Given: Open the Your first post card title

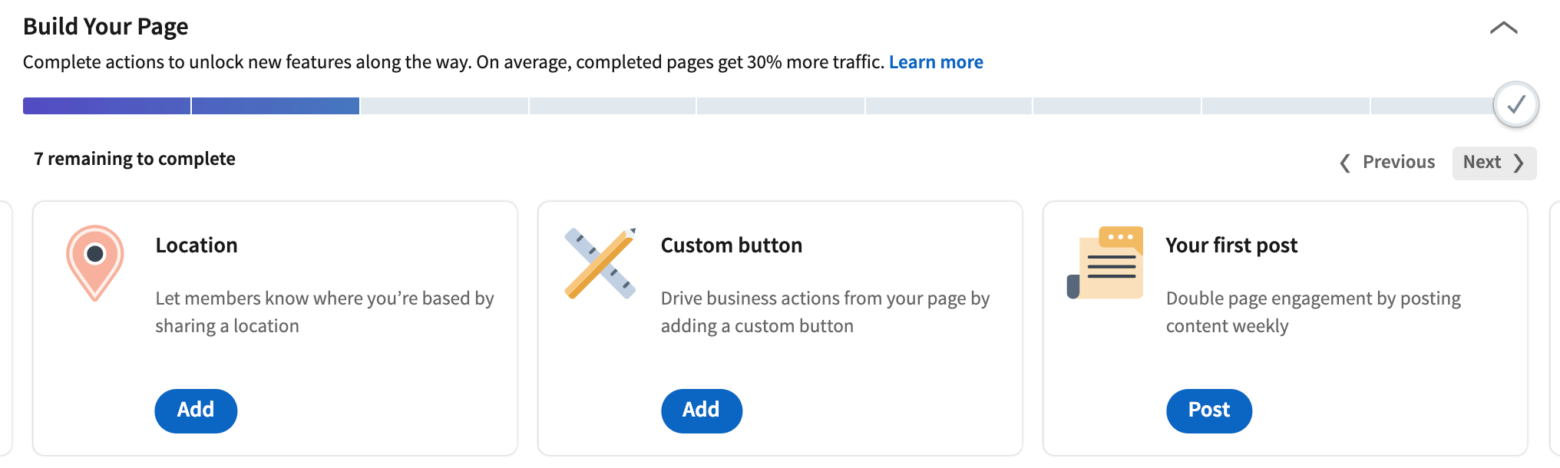Looking at the screenshot, I should [x=1232, y=245].
